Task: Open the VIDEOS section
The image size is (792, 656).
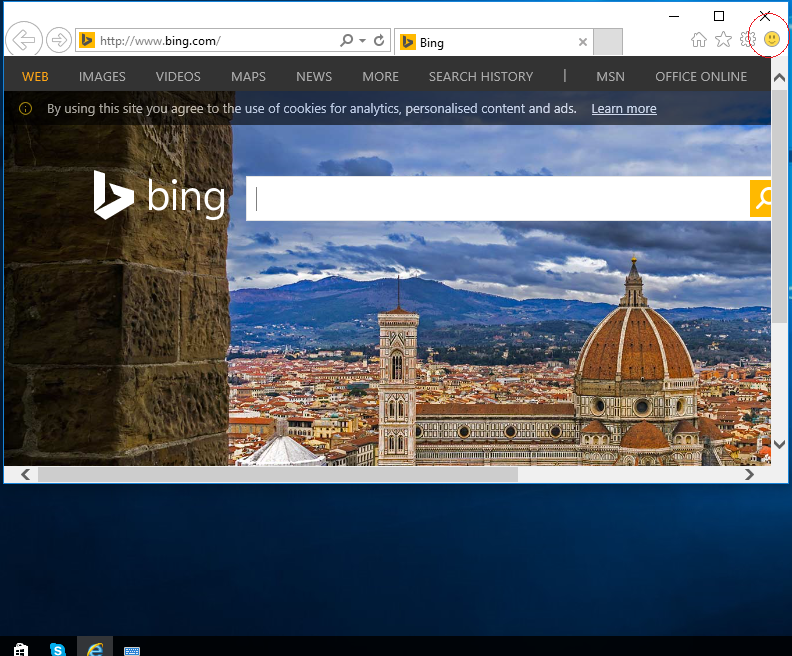Action: (178, 77)
